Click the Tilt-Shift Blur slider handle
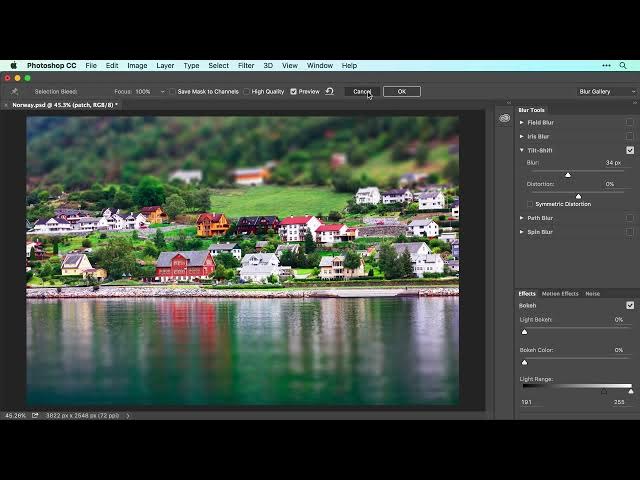 click(x=568, y=175)
